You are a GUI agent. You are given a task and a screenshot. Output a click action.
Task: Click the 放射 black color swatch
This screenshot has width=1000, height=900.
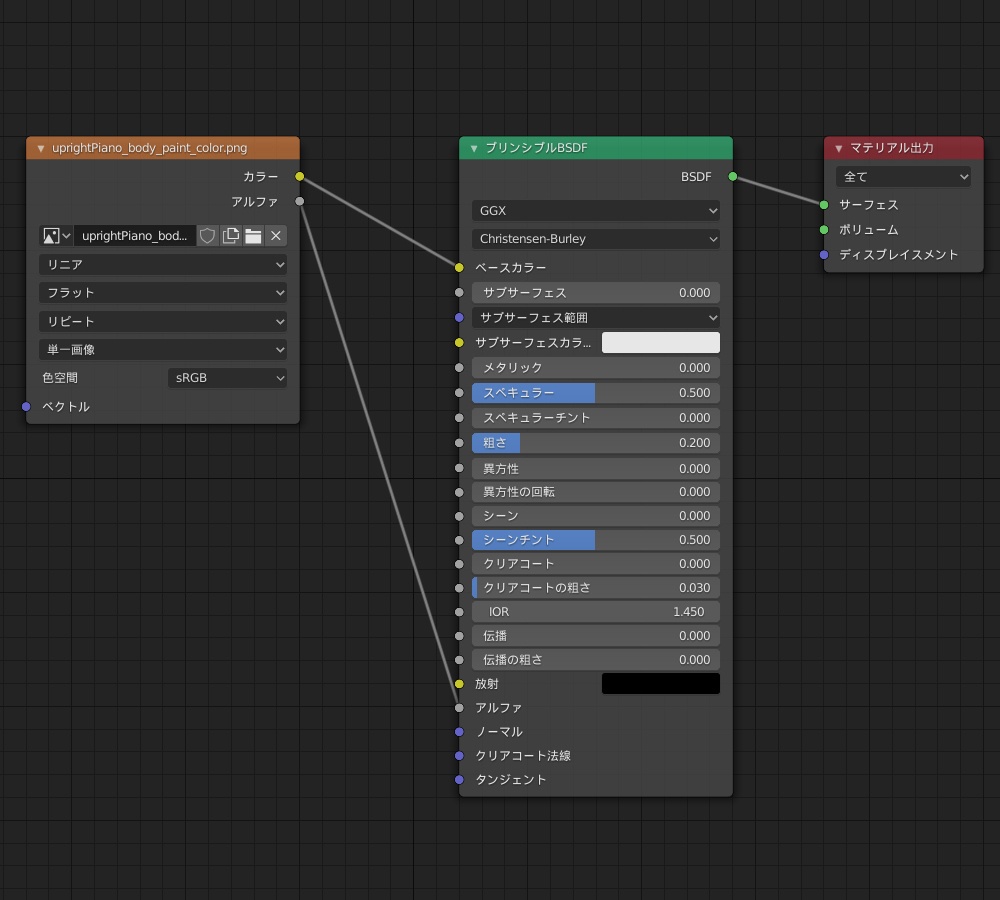661,684
